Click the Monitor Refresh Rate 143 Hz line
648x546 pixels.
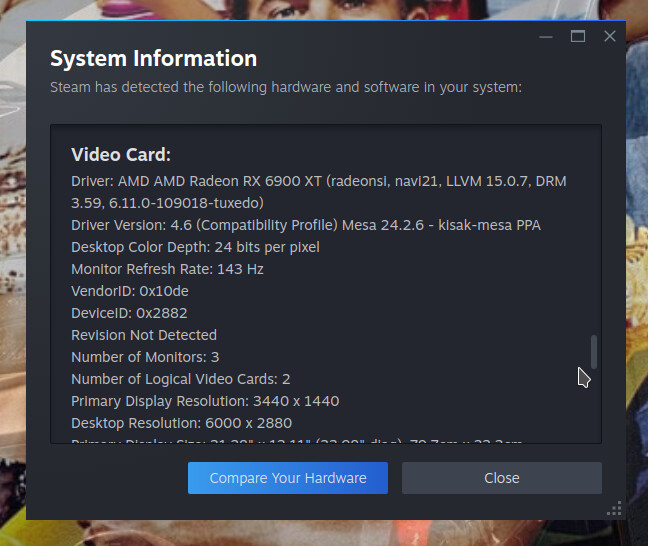click(167, 269)
